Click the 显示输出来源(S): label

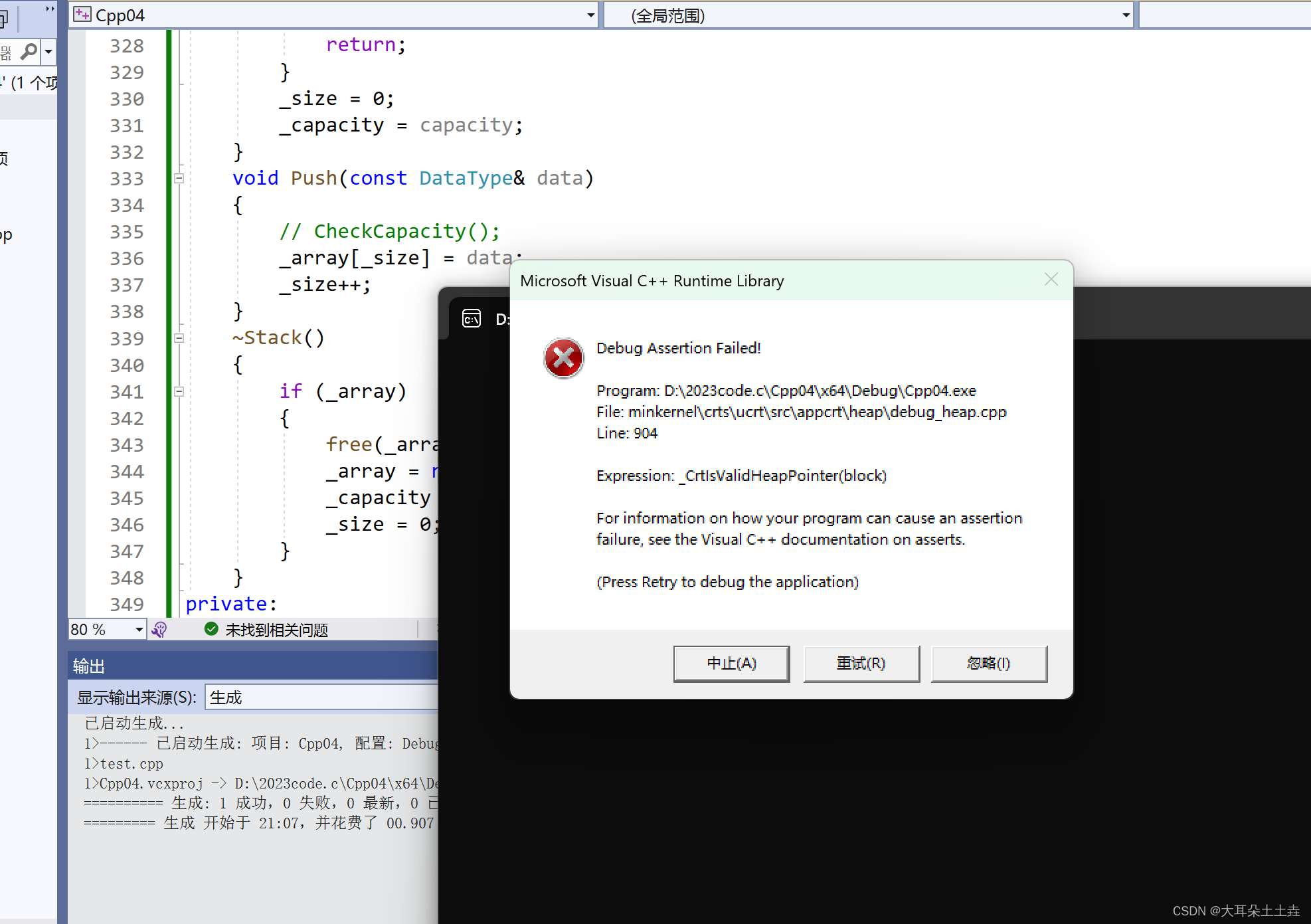pyautogui.click(x=137, y=697)
